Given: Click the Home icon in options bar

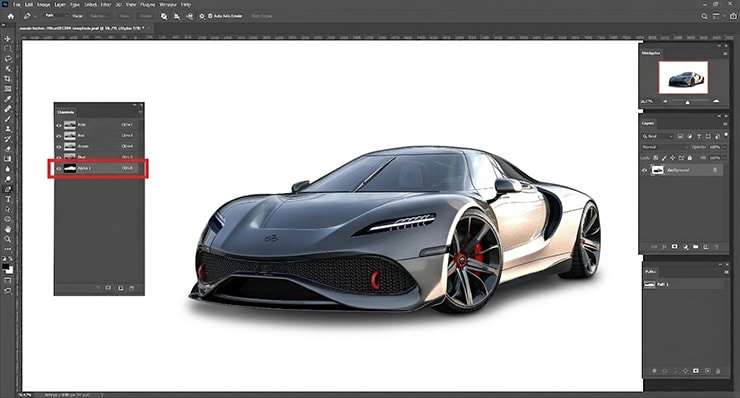Looking at the screenshot, I should point(10,16).
